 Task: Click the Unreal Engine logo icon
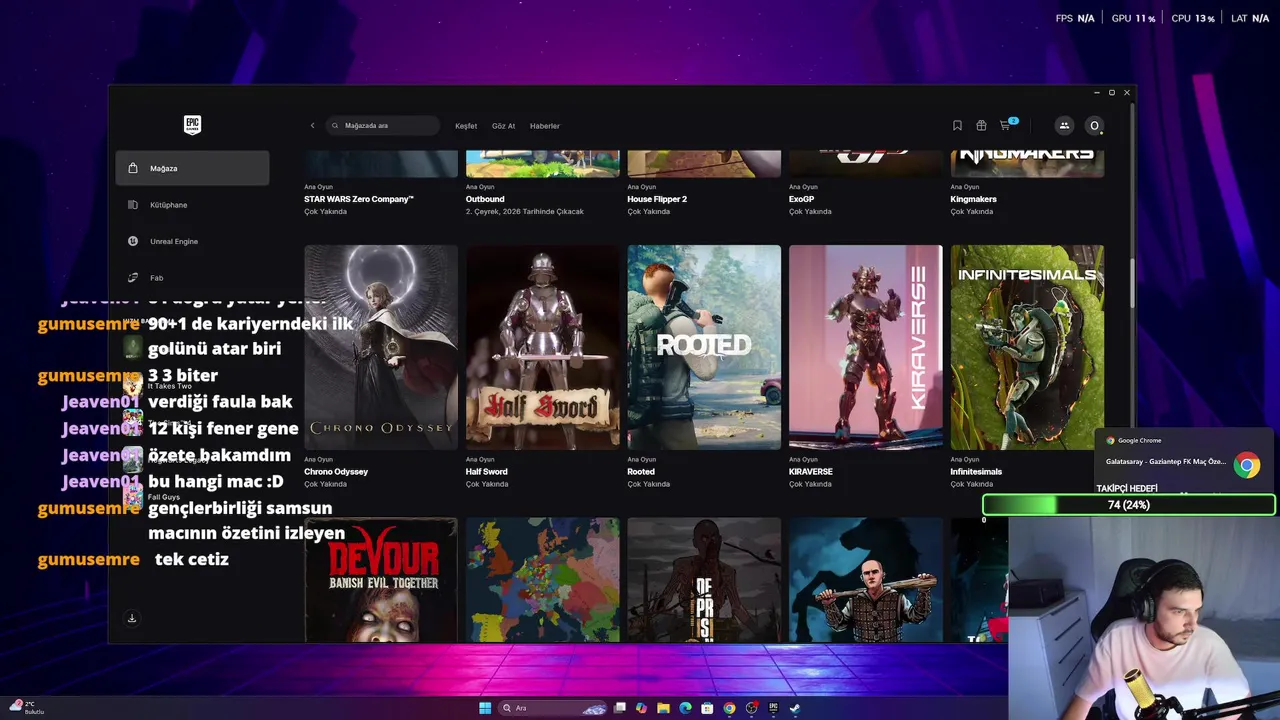click(x=133, y=241)
